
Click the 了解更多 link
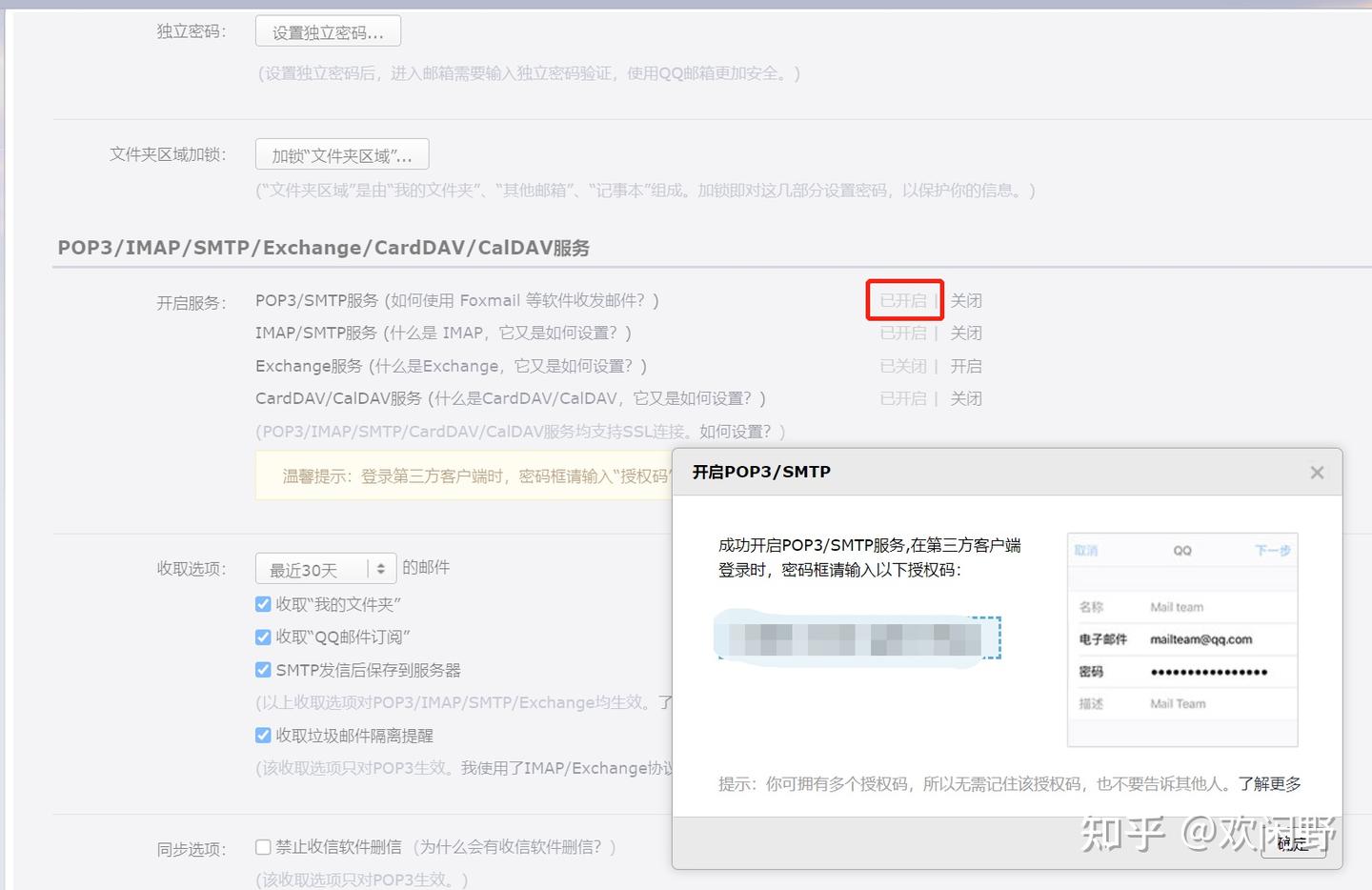[1272, 783]
